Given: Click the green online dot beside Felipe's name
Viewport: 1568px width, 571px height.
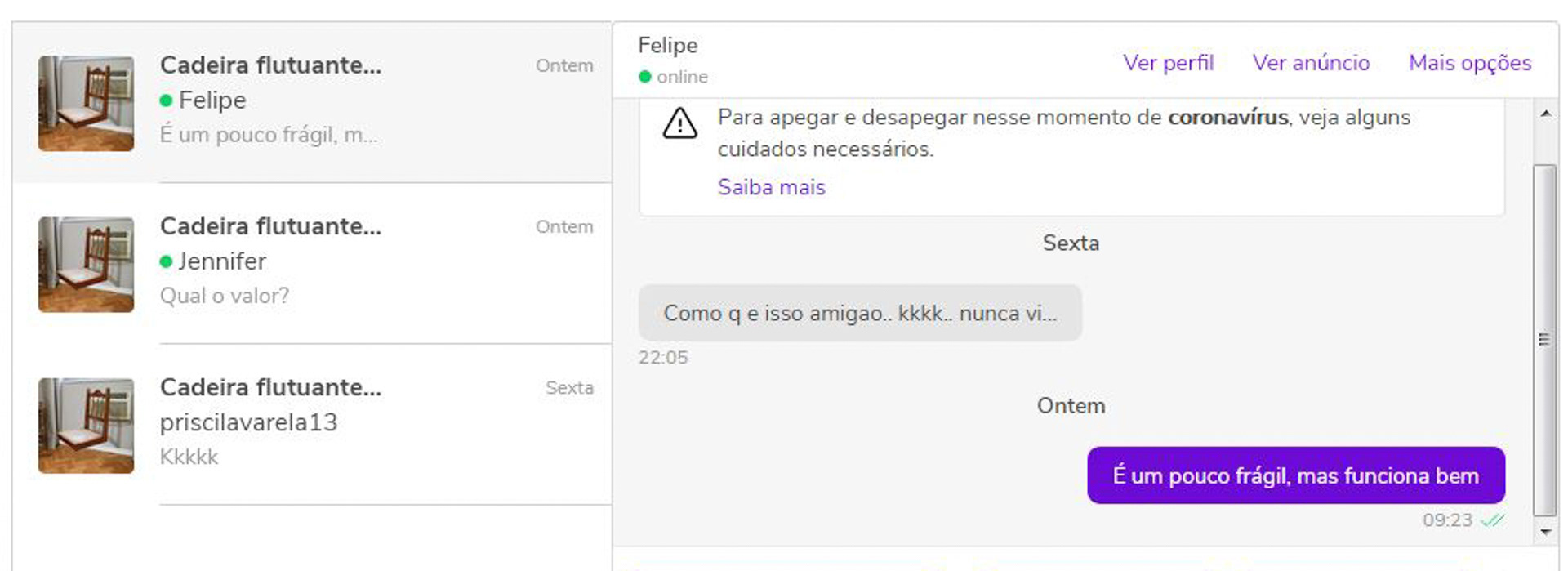Looking at the screenshot, I should tap(645, 77).
